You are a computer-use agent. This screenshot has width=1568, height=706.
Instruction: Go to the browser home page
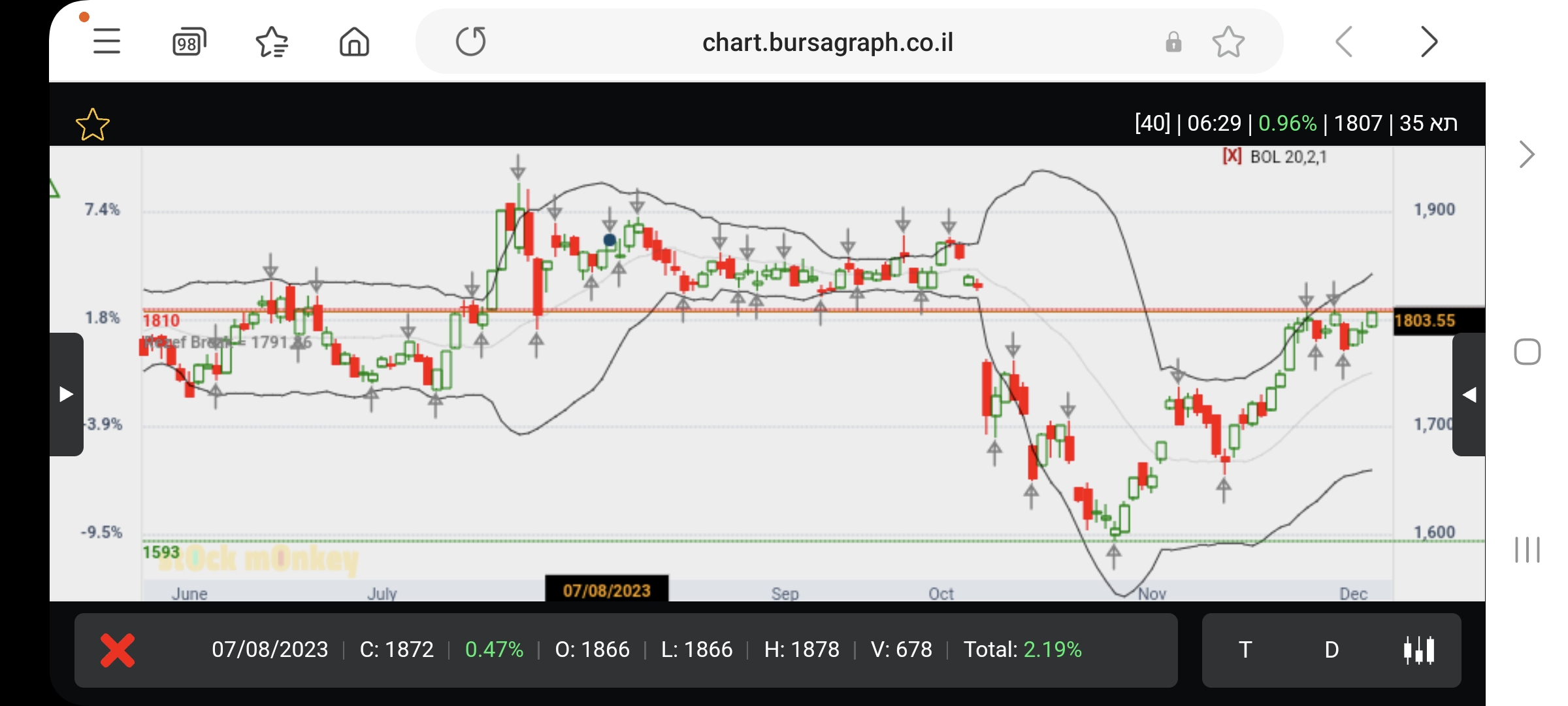354,42
